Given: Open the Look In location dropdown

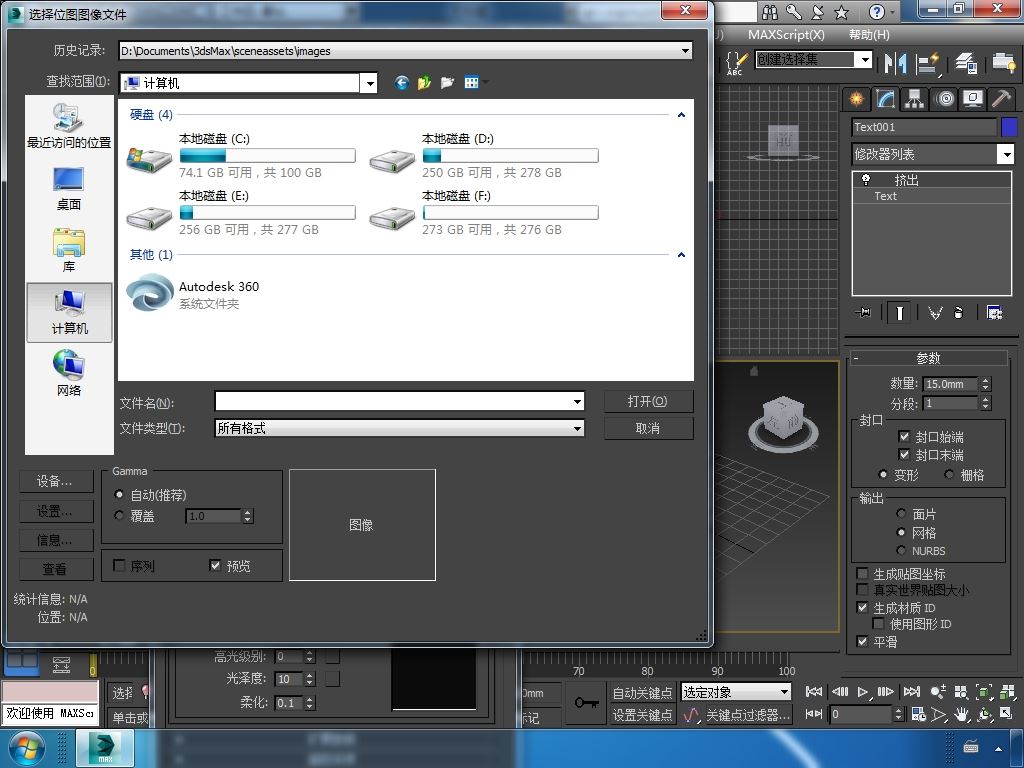Looking at the screenshot, I should (x=370, y=83).
